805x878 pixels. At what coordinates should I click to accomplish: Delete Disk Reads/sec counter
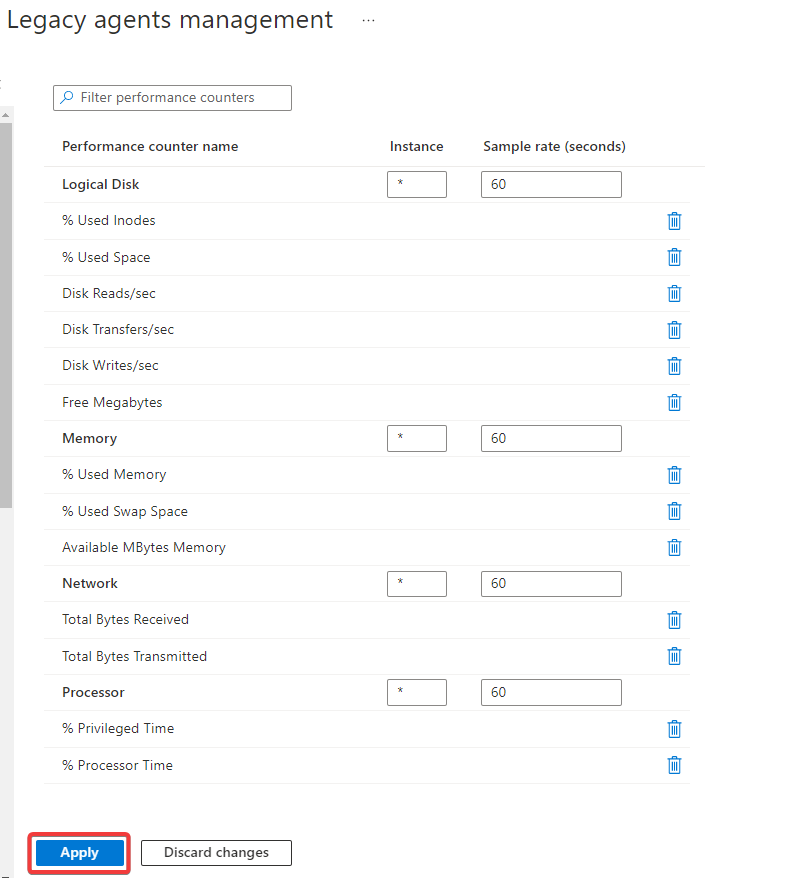[x=674, y=293]
